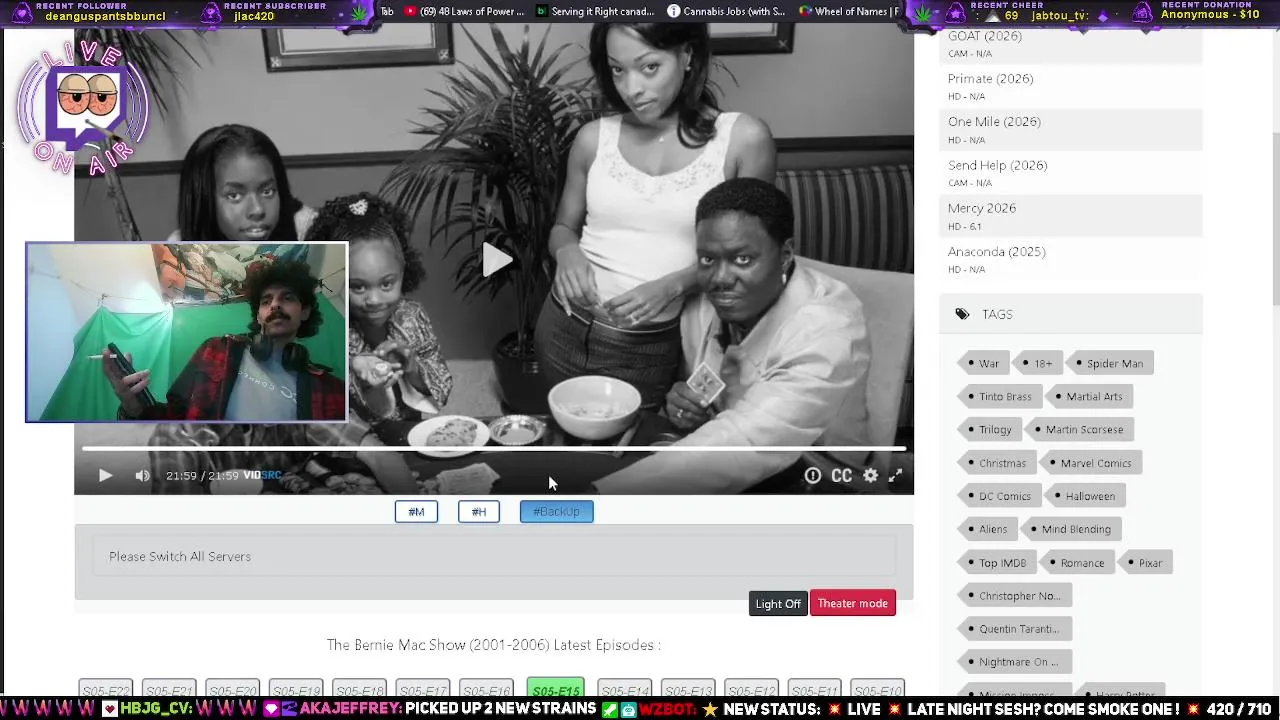Select the Mind Blending tag
This screenshot has height=720, width=1280.
coord(1071,529)
